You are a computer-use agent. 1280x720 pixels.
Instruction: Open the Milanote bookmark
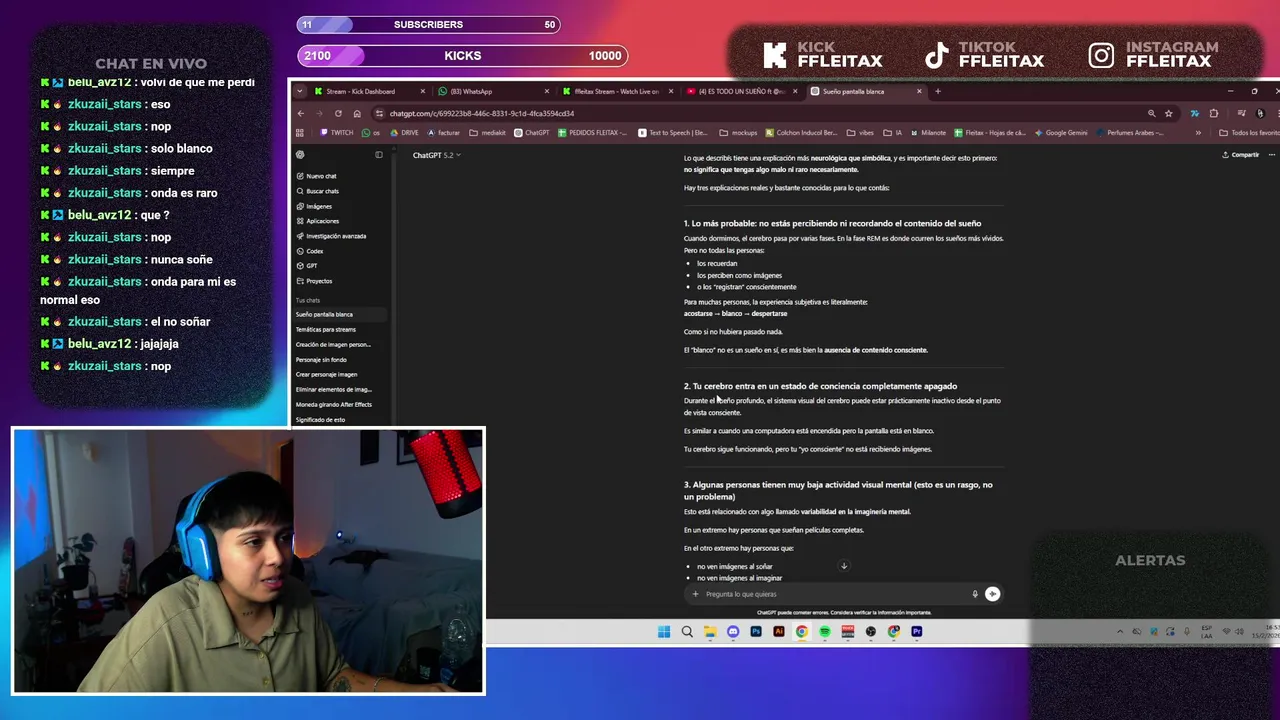(927, 132)
